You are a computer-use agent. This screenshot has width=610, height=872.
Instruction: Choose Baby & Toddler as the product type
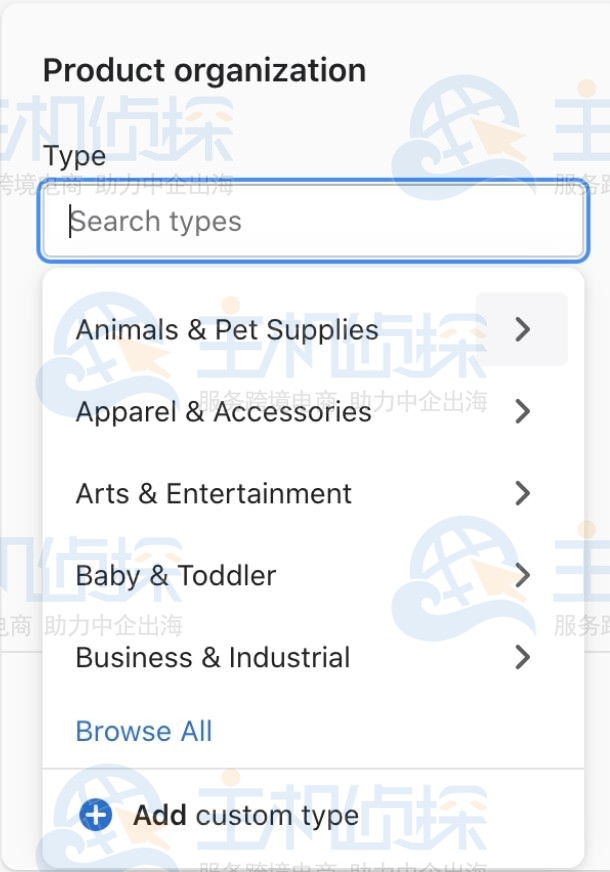[x=176, y=575]
